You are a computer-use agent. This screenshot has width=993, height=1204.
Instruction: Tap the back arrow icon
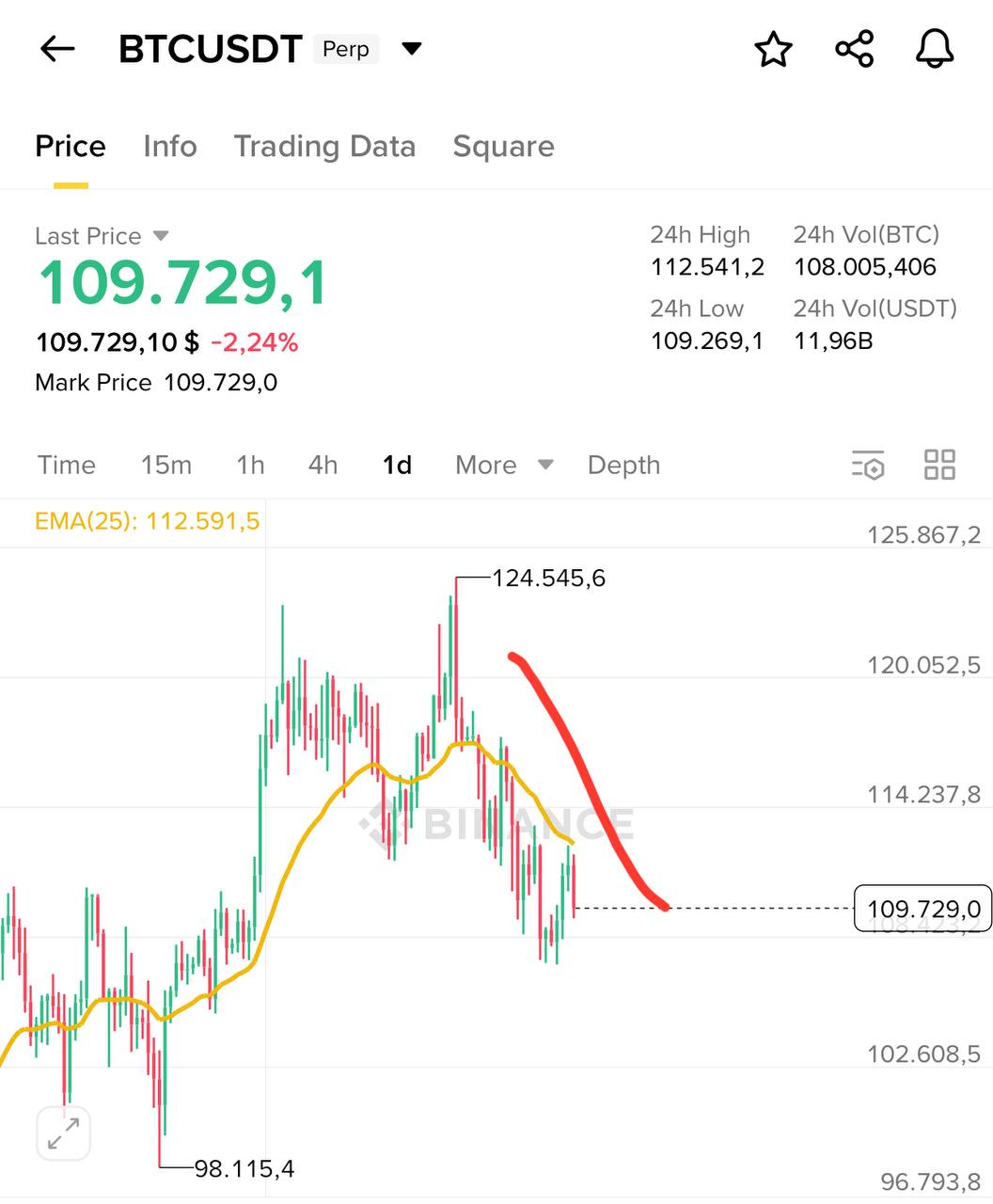click(x=57, y=49)
